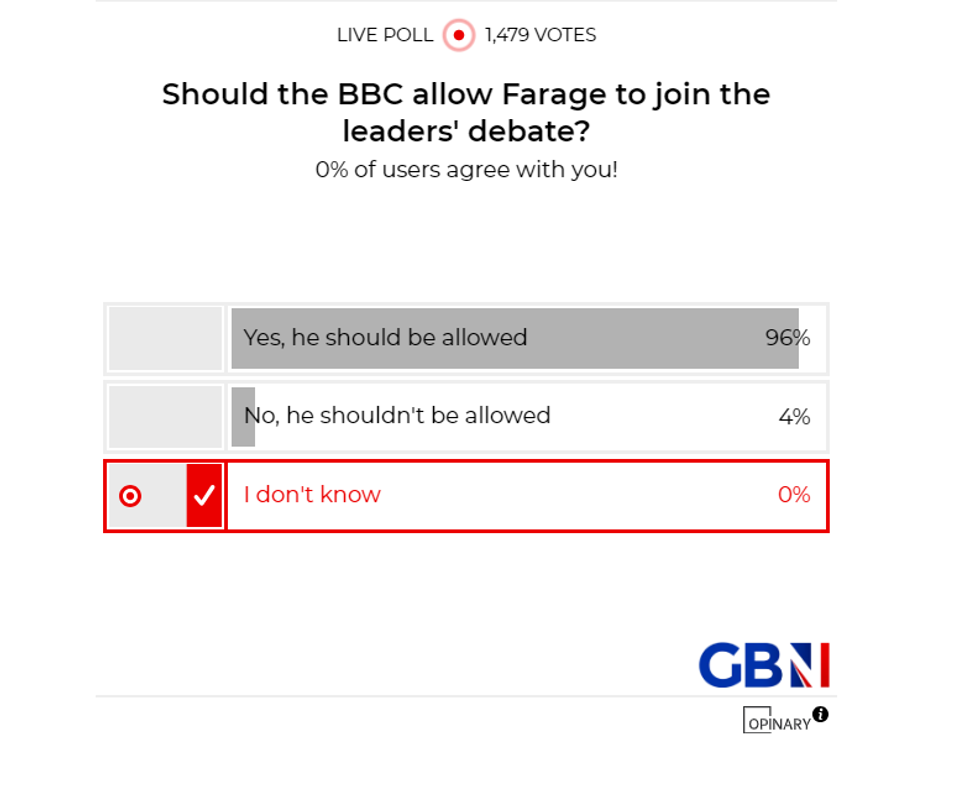
Task: Click the '1,479 VOTES' counter
Action: click(539, 34)
